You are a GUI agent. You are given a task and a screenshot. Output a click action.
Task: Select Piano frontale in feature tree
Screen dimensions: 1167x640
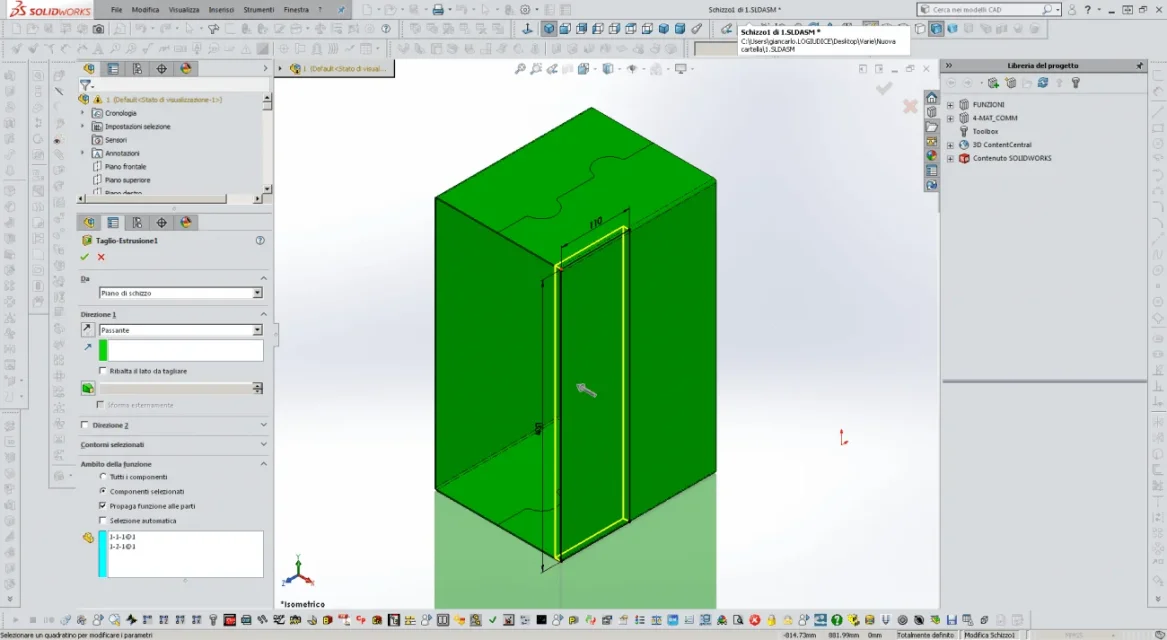pyautogui.click(x=125, y=167)
